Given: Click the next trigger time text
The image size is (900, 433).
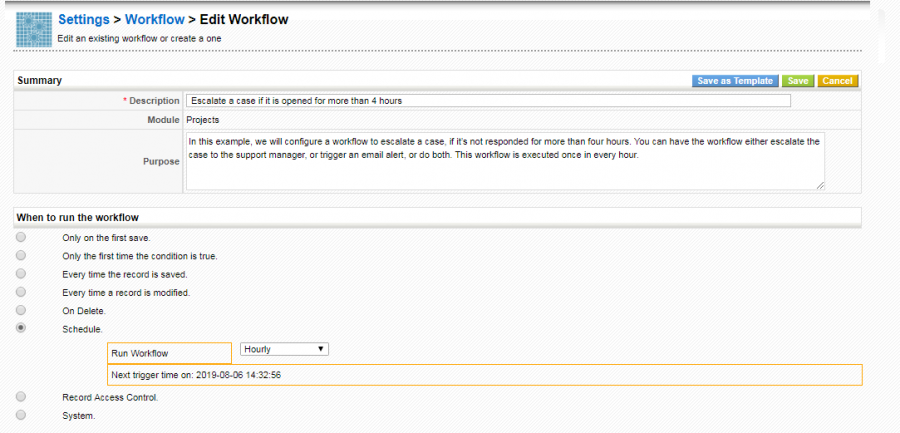Looking at the screenshot, I should click(x=195, y=375).
